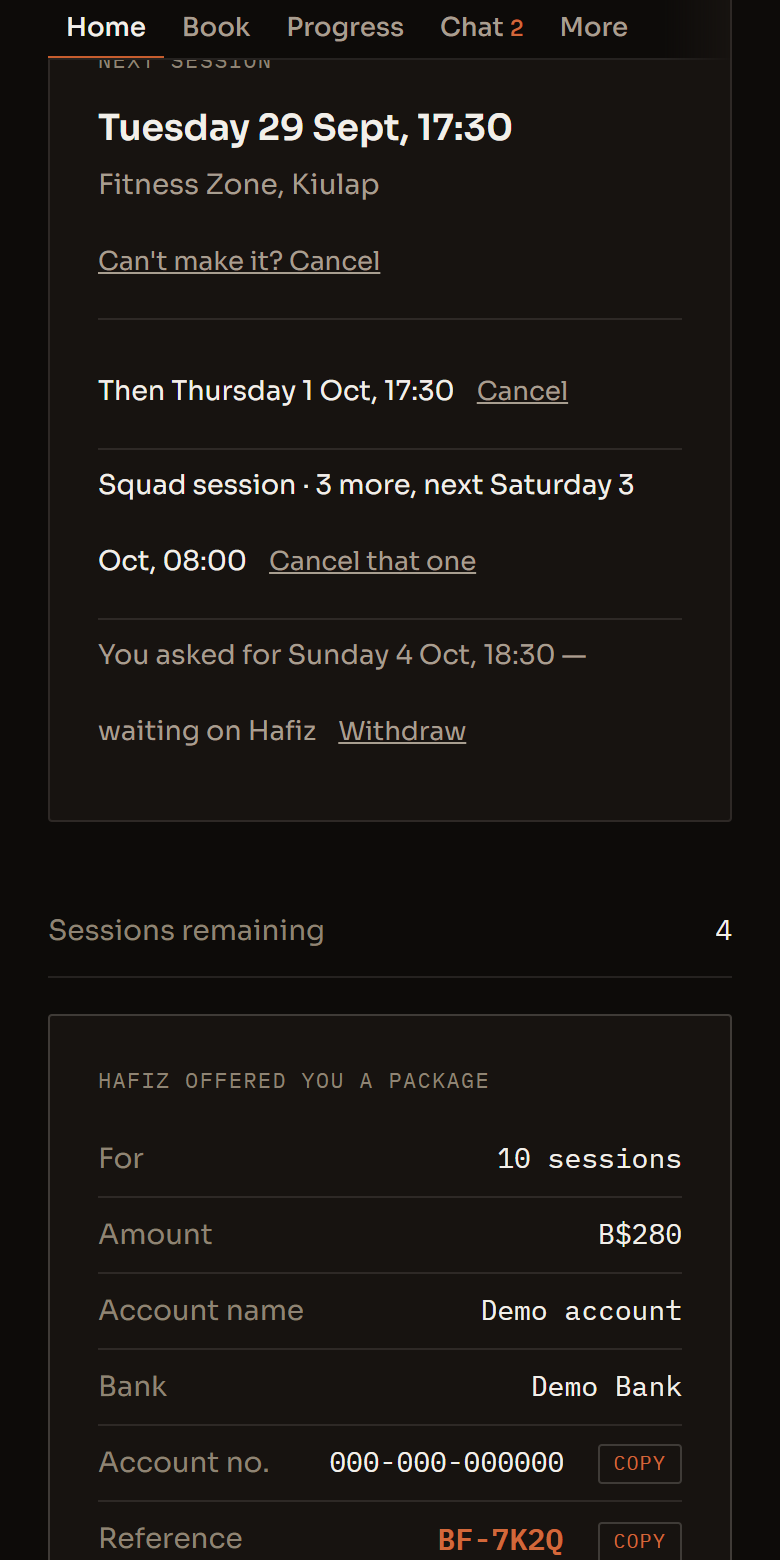The width and height of the screenshot is (780, 1560).
Task: Click the B$280 amount value
Action: [640, 1235]
